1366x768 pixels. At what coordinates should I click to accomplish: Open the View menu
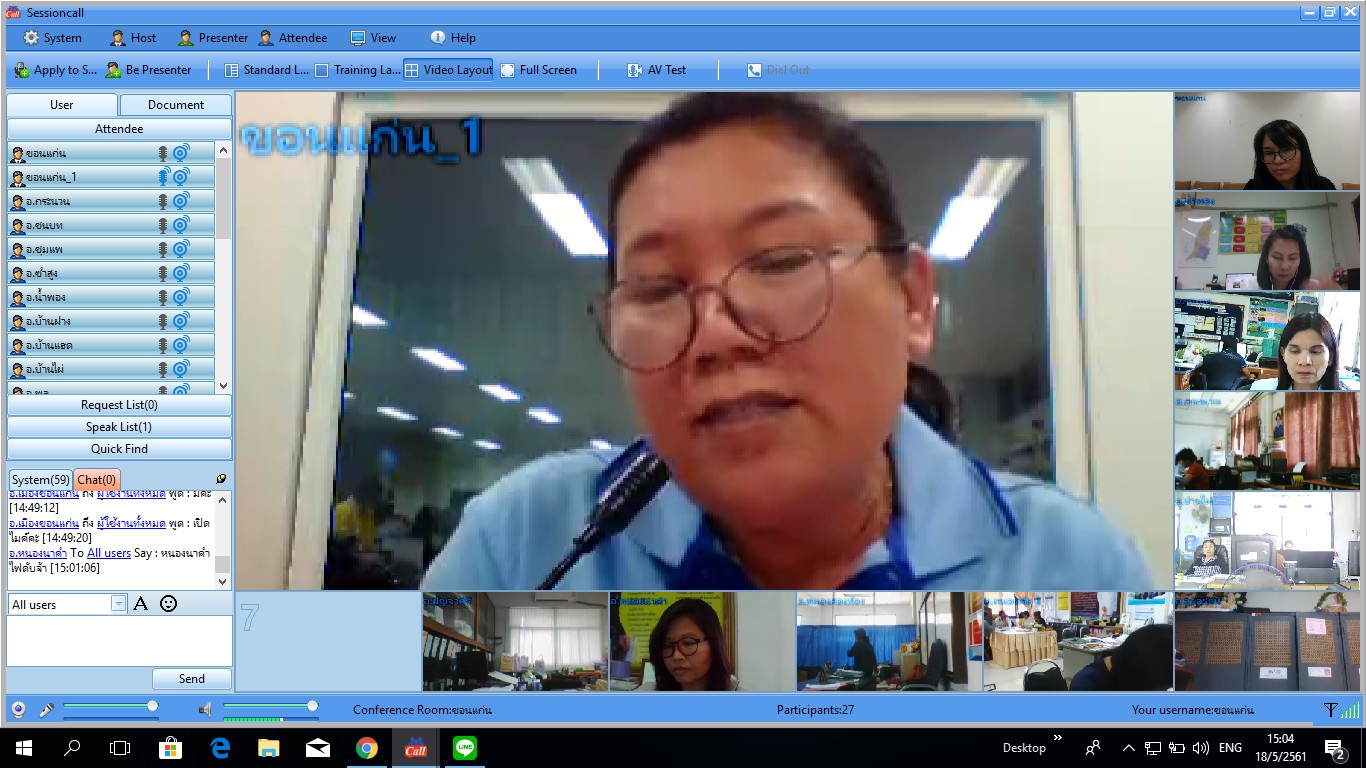[373, 38]
